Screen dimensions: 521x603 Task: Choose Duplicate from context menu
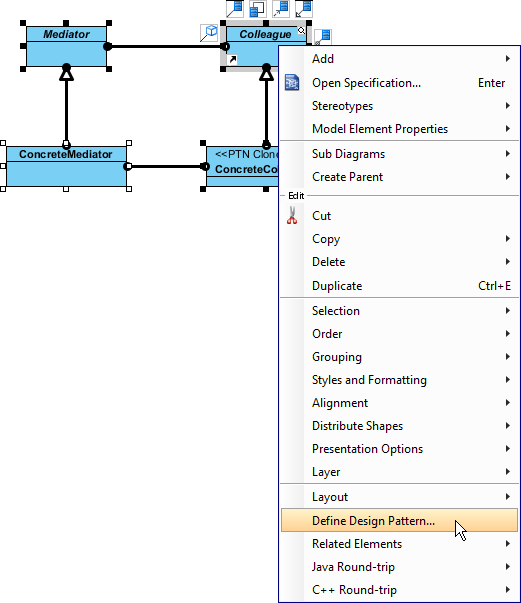pyautogui.click(x=399, y=286)
